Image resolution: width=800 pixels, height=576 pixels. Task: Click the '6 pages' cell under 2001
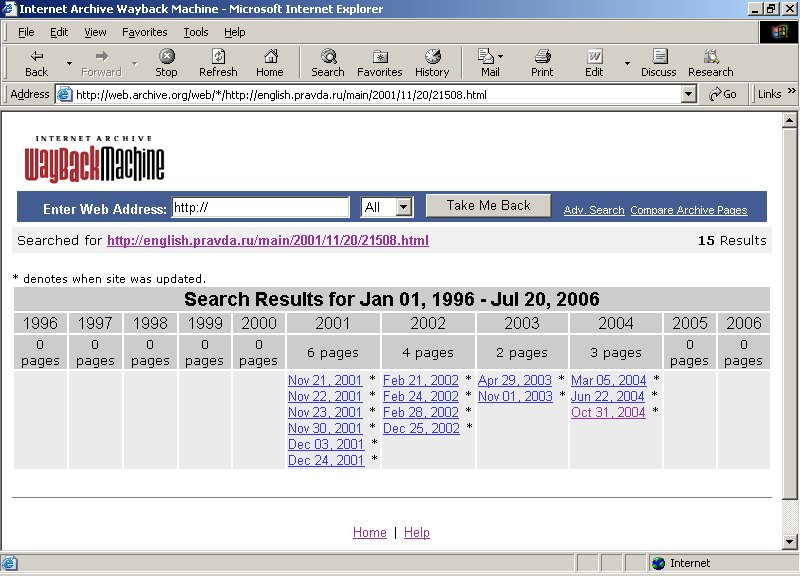click(x=333, y=353)
